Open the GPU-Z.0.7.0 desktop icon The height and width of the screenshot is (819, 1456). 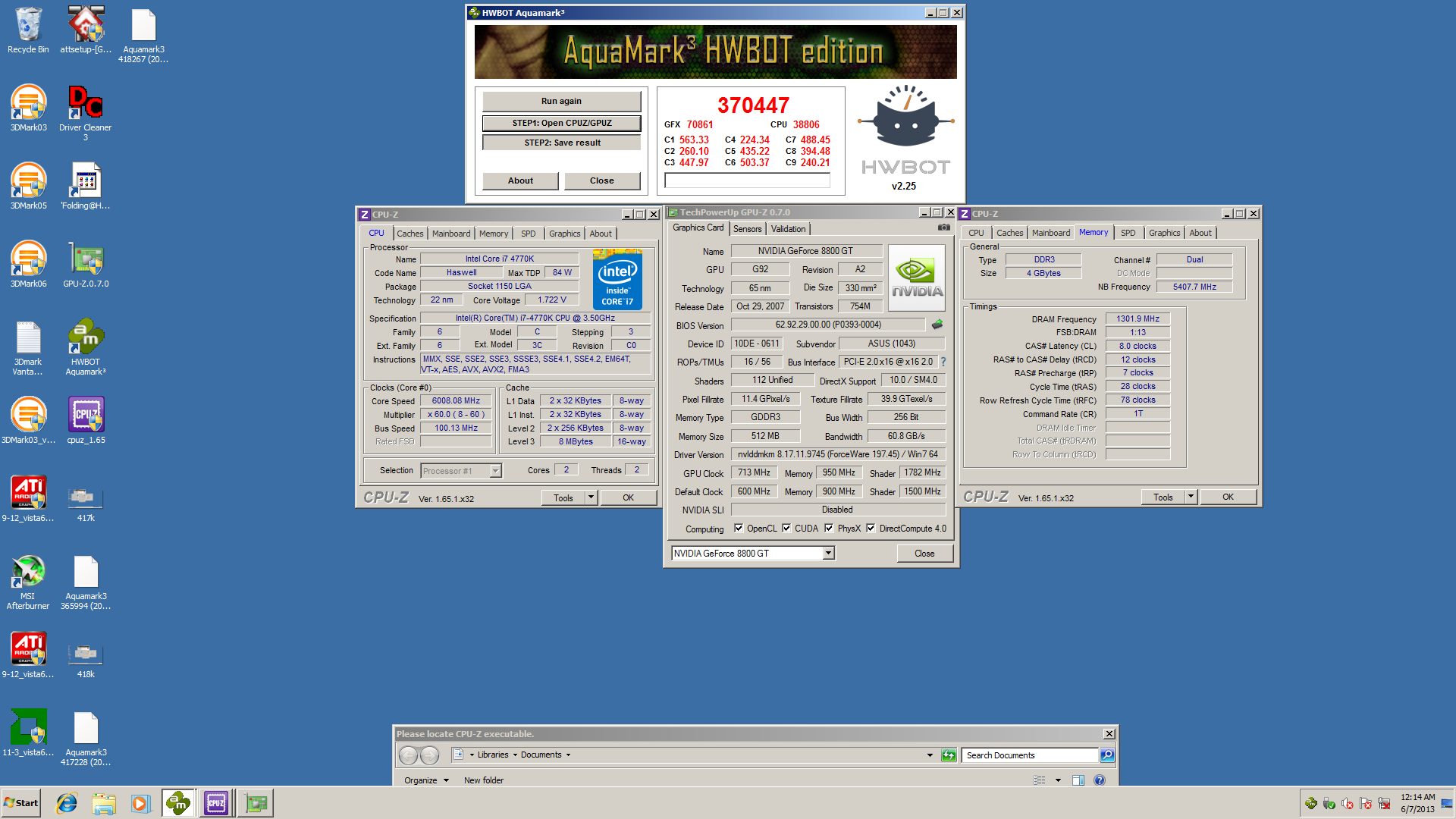[86, 264]
